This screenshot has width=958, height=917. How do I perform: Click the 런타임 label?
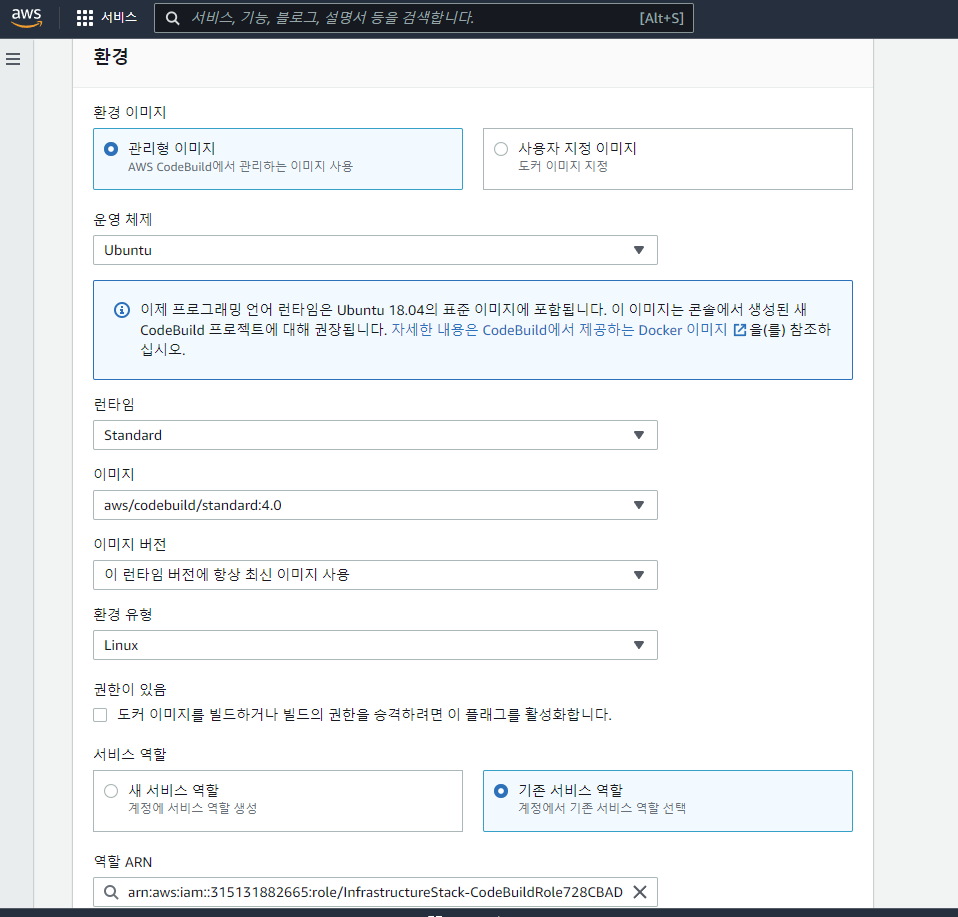coord(114,404)
